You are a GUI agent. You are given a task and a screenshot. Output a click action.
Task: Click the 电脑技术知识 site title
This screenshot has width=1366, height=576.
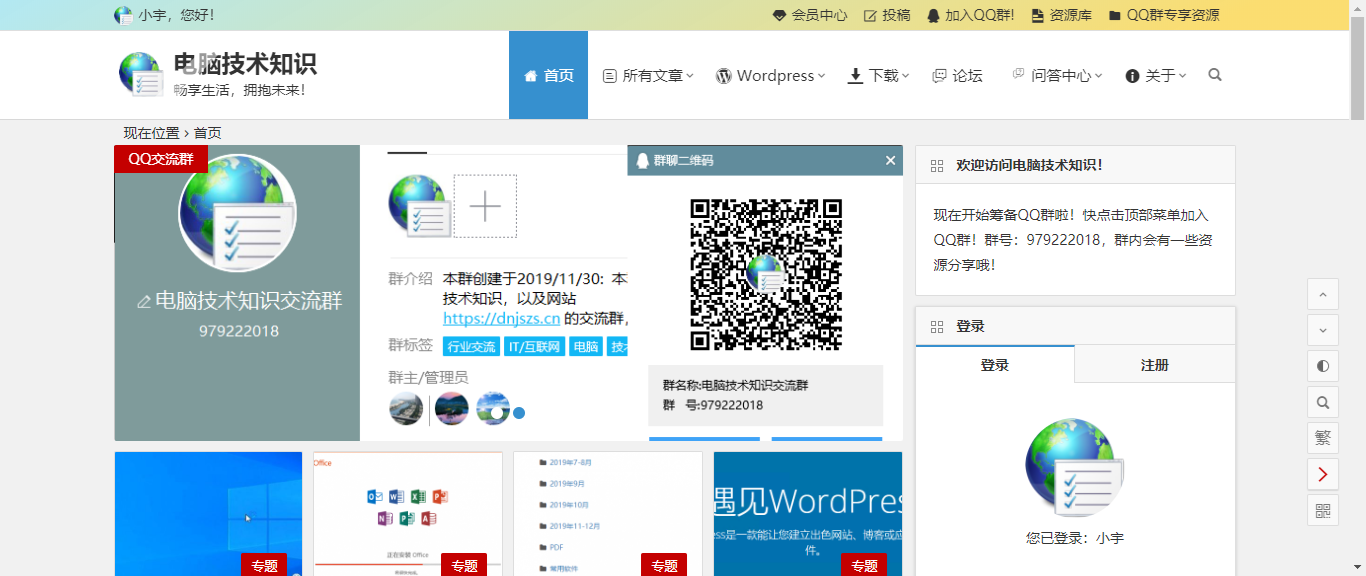[x=245, y=64]
